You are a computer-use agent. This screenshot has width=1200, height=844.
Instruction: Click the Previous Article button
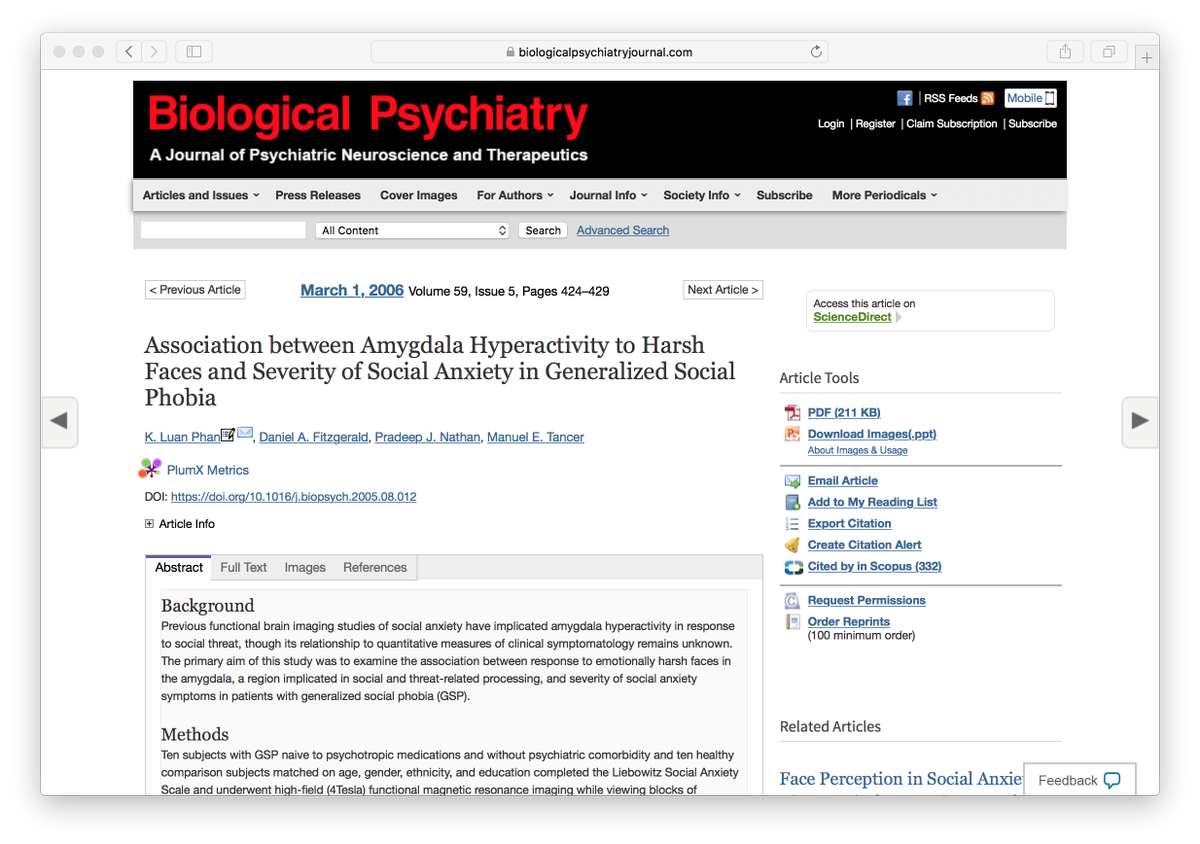point(195,290)
